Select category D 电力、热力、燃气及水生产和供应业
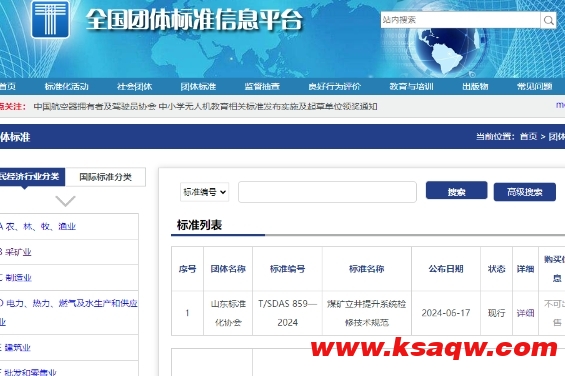The height and width of the screenshot is (376, 565). [x=68, y=312]
